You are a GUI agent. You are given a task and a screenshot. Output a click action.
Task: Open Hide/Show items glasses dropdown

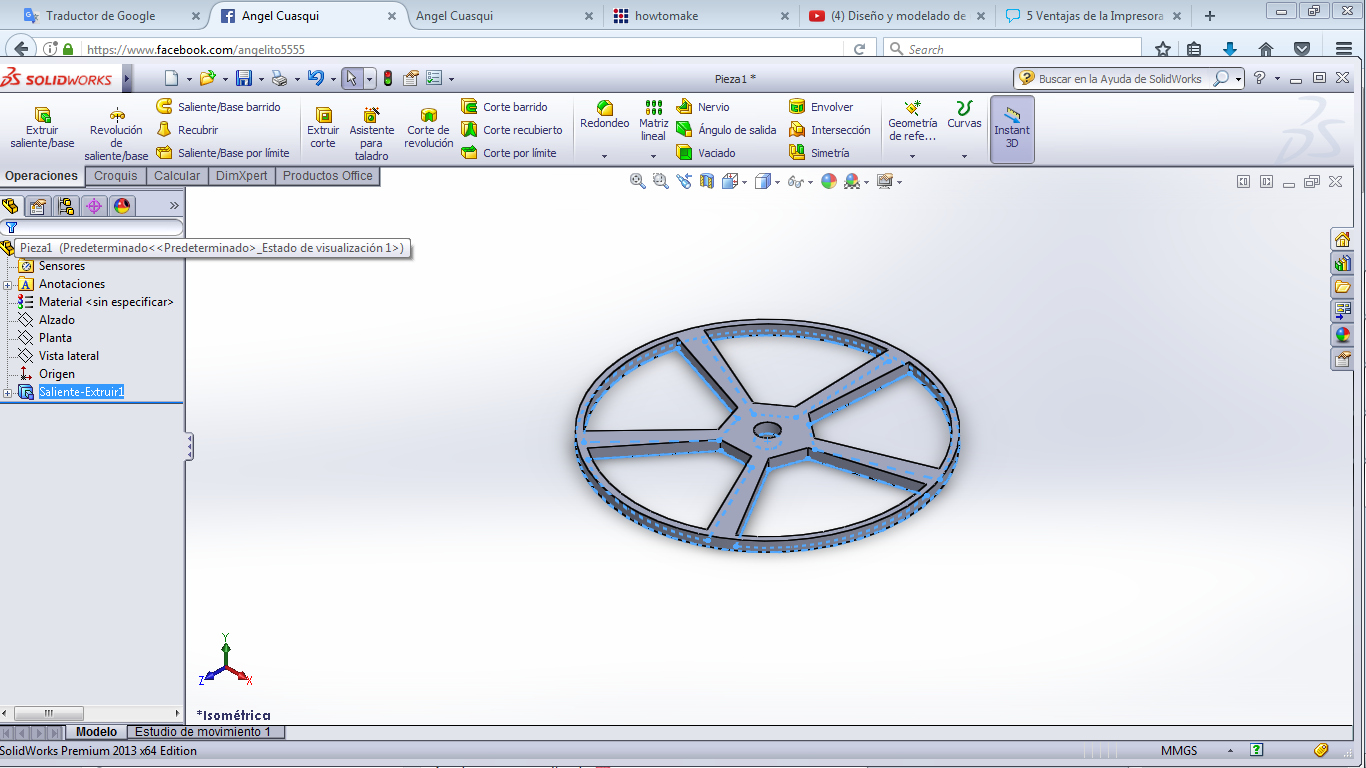798,181
